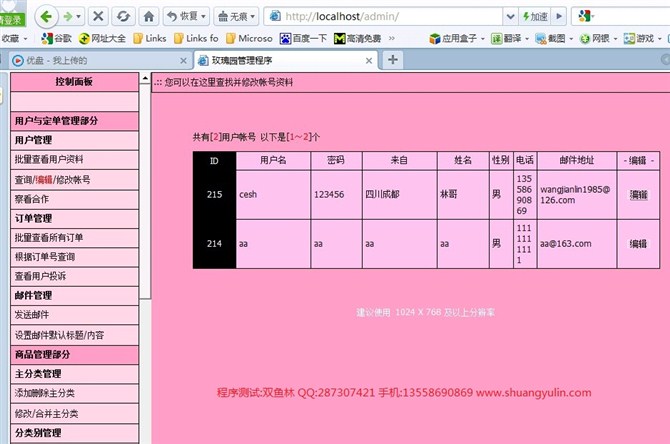The width and height of the screenshot is (670, 444).
Task: Click the green back arrow button
Action: point(46,17)
